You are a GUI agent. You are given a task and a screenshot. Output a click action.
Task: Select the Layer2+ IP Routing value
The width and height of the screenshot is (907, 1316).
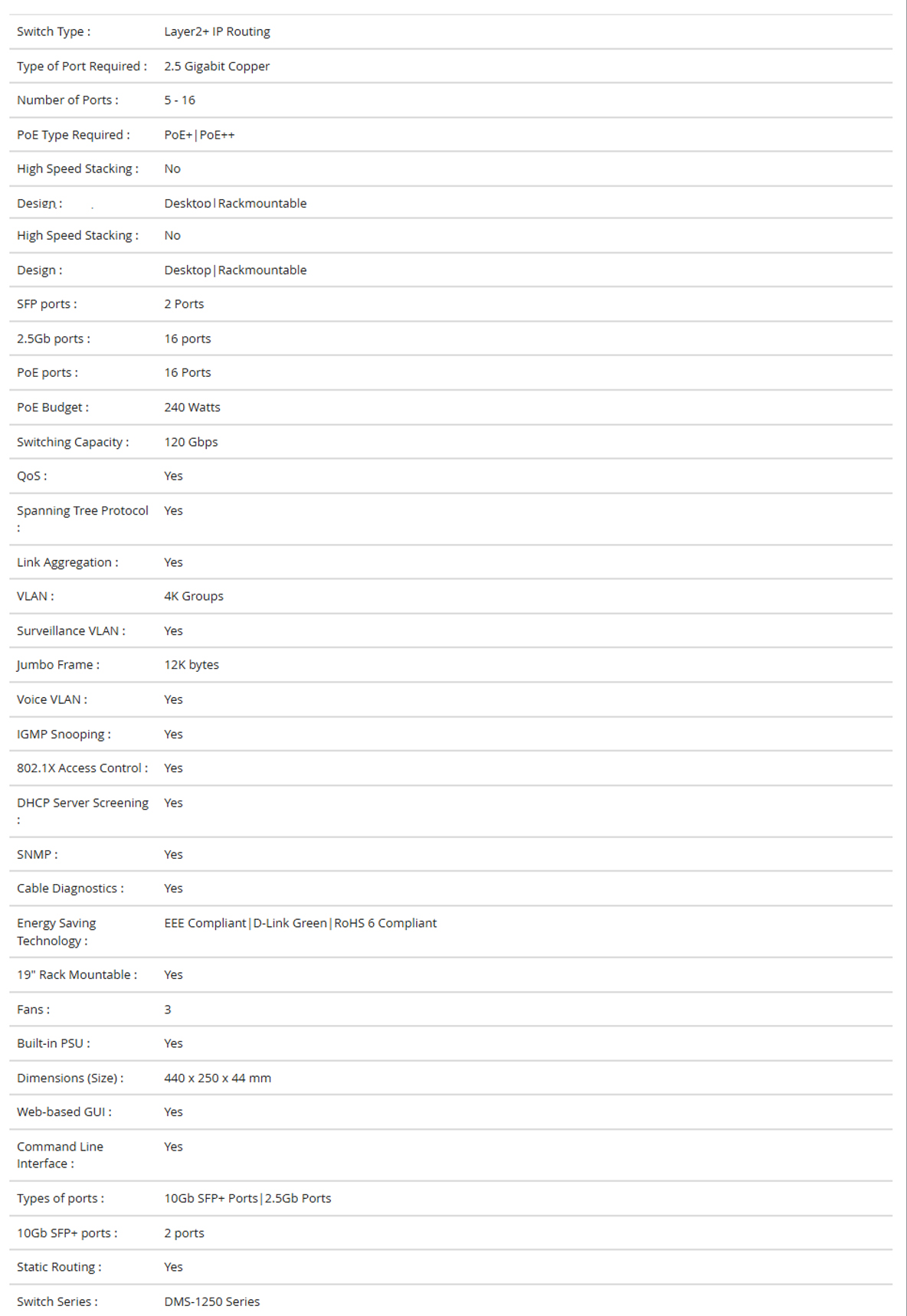[x=217, y=31]
